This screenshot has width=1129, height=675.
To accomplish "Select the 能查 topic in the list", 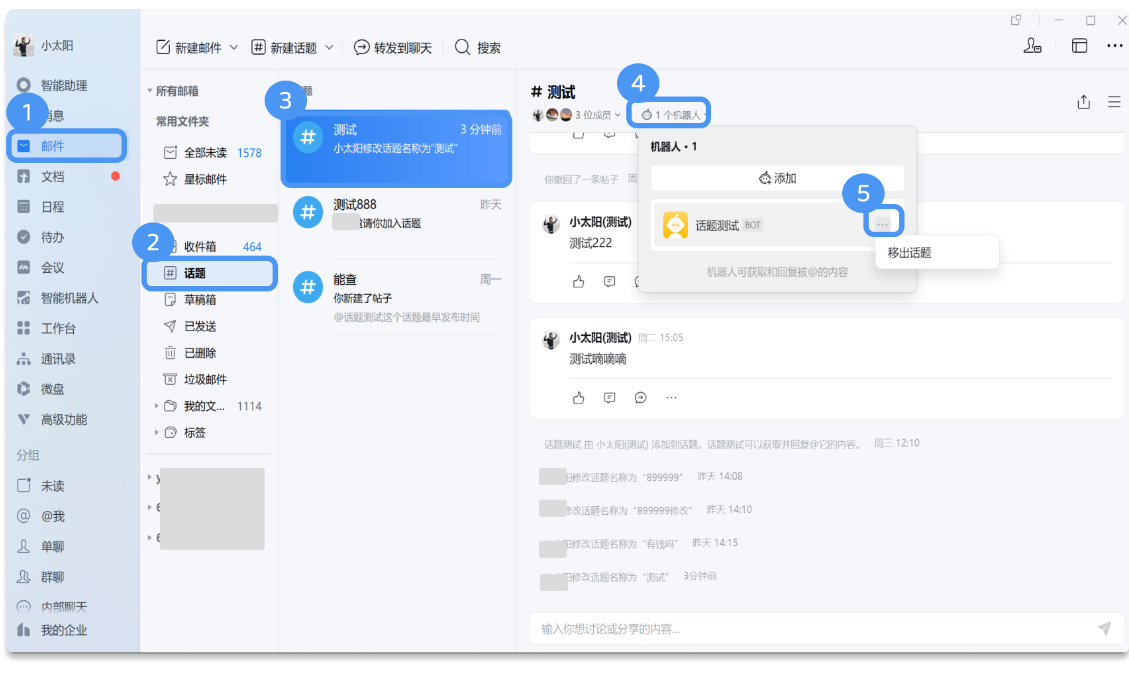I will coord(396,298).
